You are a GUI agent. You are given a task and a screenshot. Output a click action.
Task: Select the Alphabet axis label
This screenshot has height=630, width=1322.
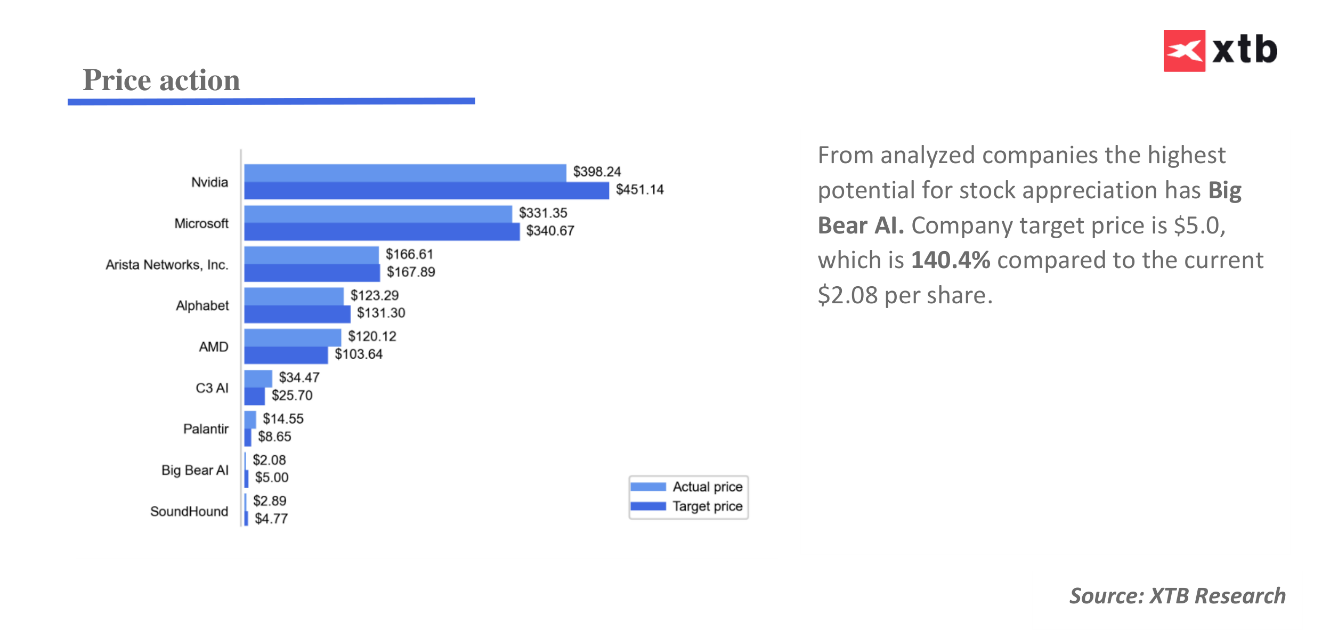(202, 306)
